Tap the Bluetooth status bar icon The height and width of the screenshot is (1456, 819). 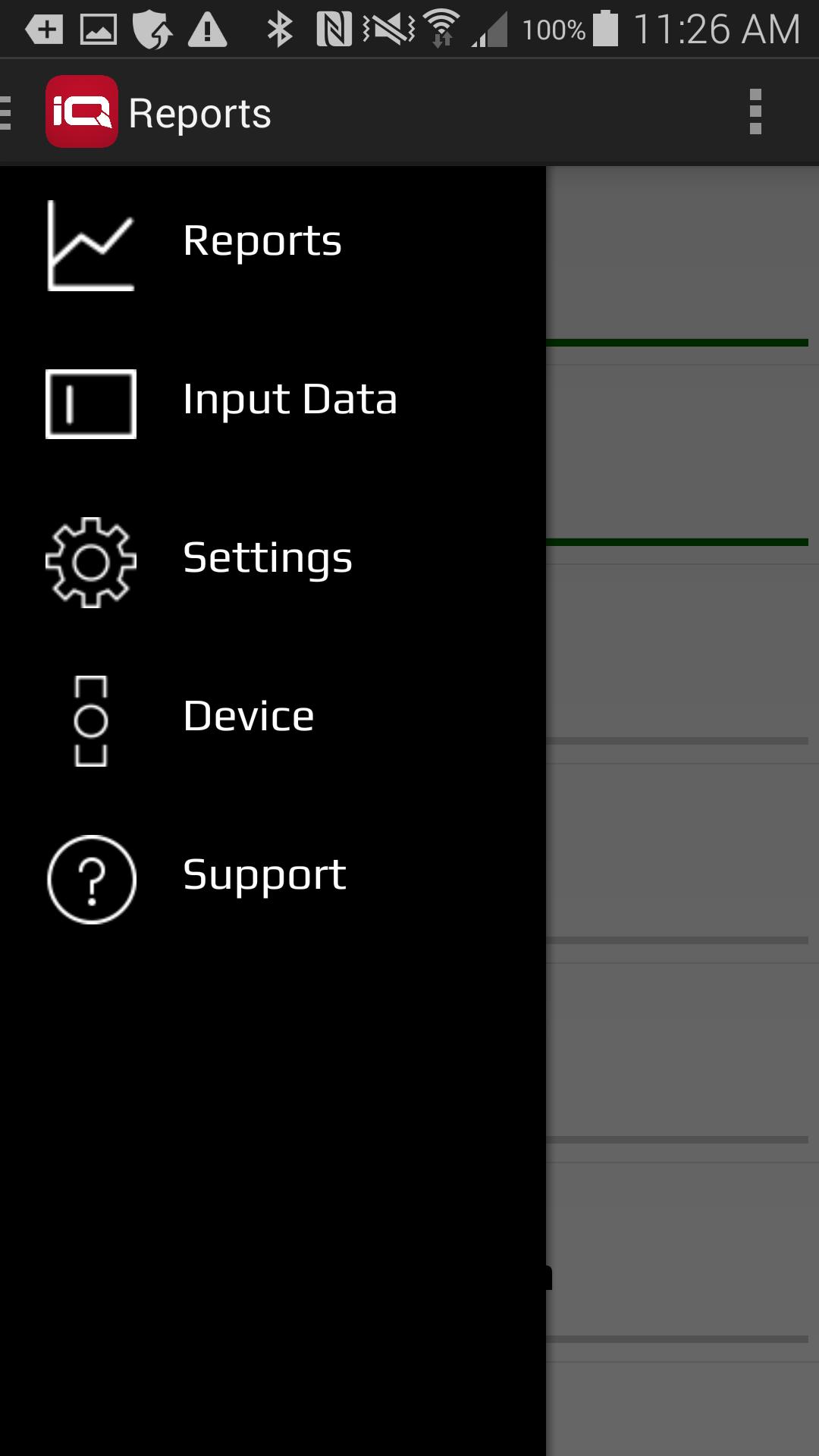pos(280,30)
